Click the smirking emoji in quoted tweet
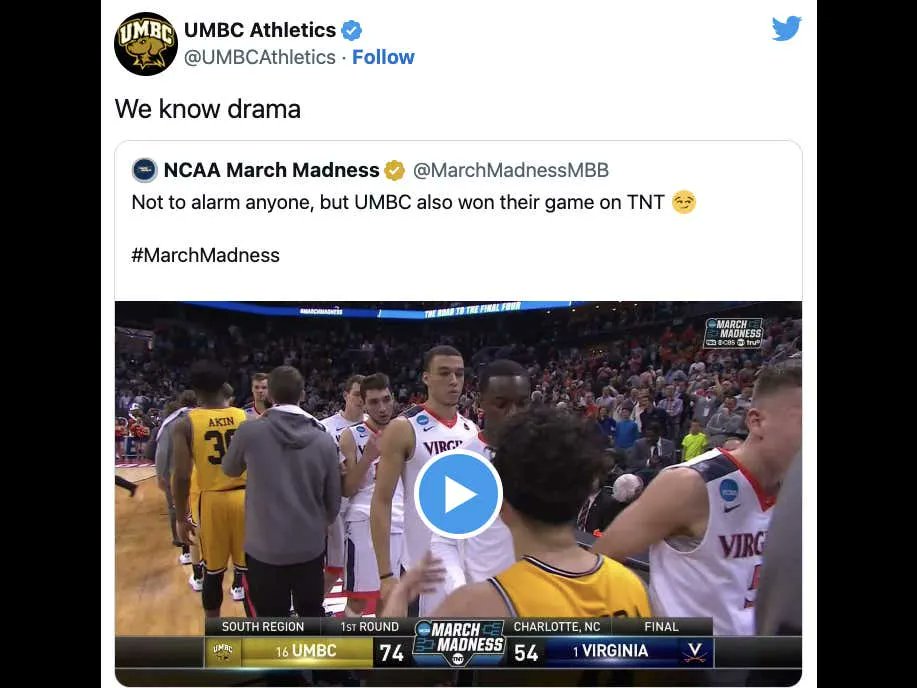The width and height of the screenshot is (917, 688). click(684, 202)
